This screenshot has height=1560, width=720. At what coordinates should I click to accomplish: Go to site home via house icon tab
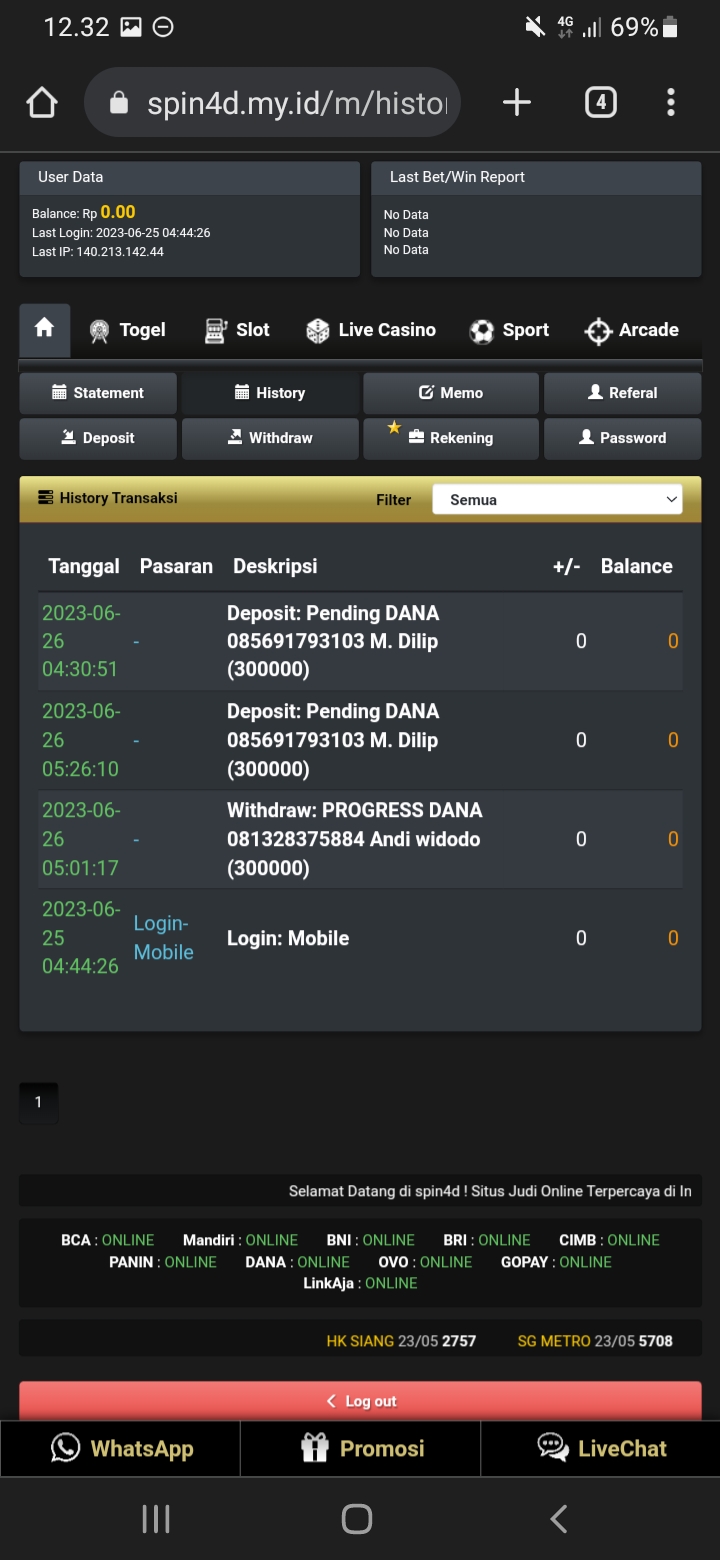[x=44, y=329]
